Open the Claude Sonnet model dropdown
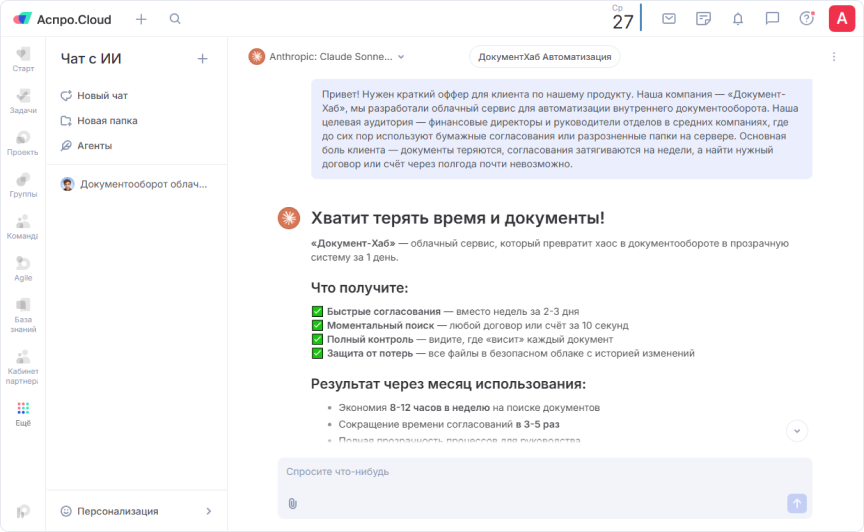The image size is (864, 532). coord(327,57)
